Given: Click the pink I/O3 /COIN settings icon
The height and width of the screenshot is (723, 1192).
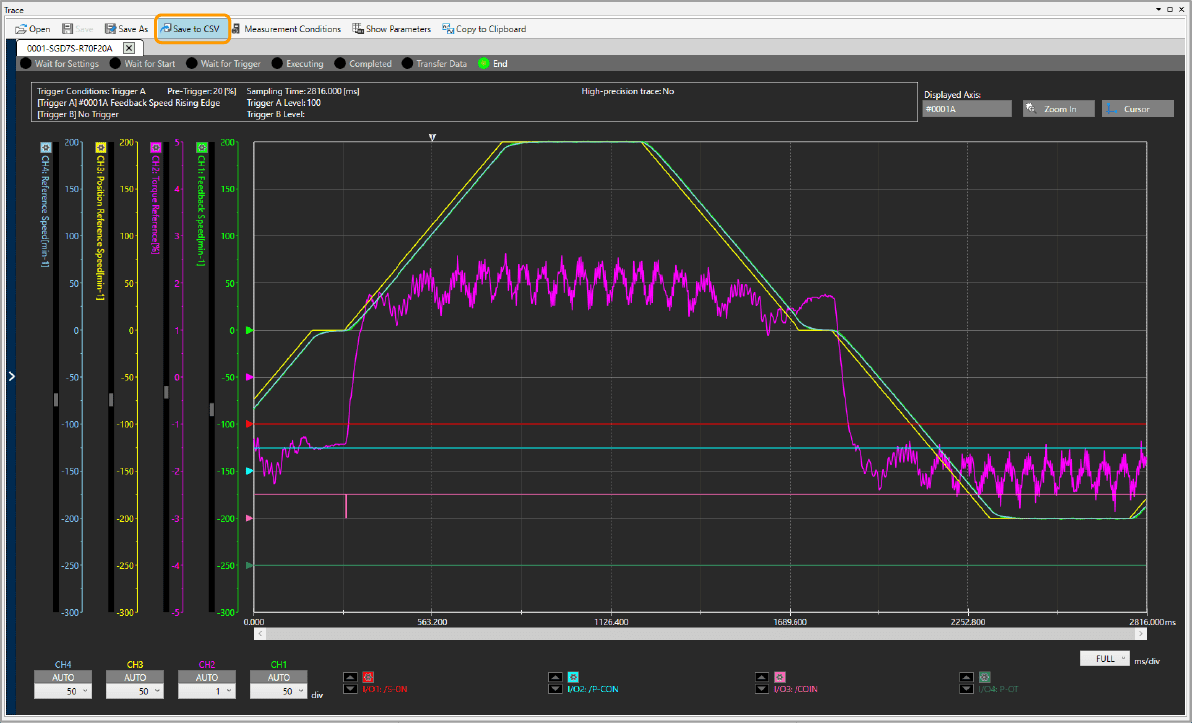Looking at the screenshot, I should click(780, 677).
